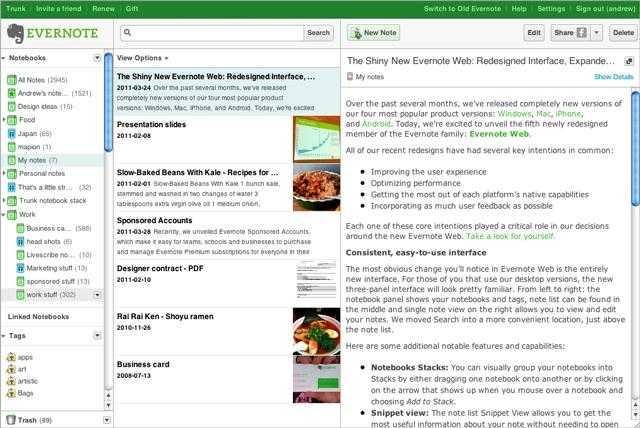Image resolution: width=640 pixels, height=428 pixels.
Task: Open note in separate window icon
Action: coord(629,61)
